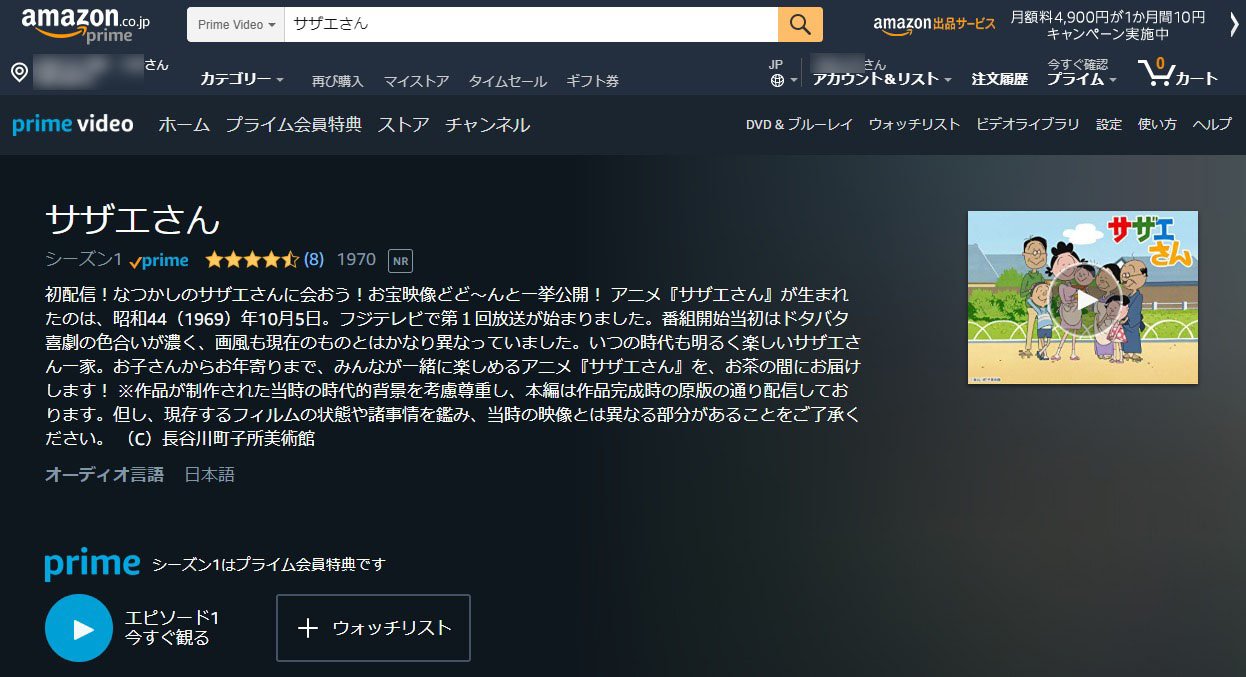Play the サザエさん thumbnail preview

(1083, 298)
